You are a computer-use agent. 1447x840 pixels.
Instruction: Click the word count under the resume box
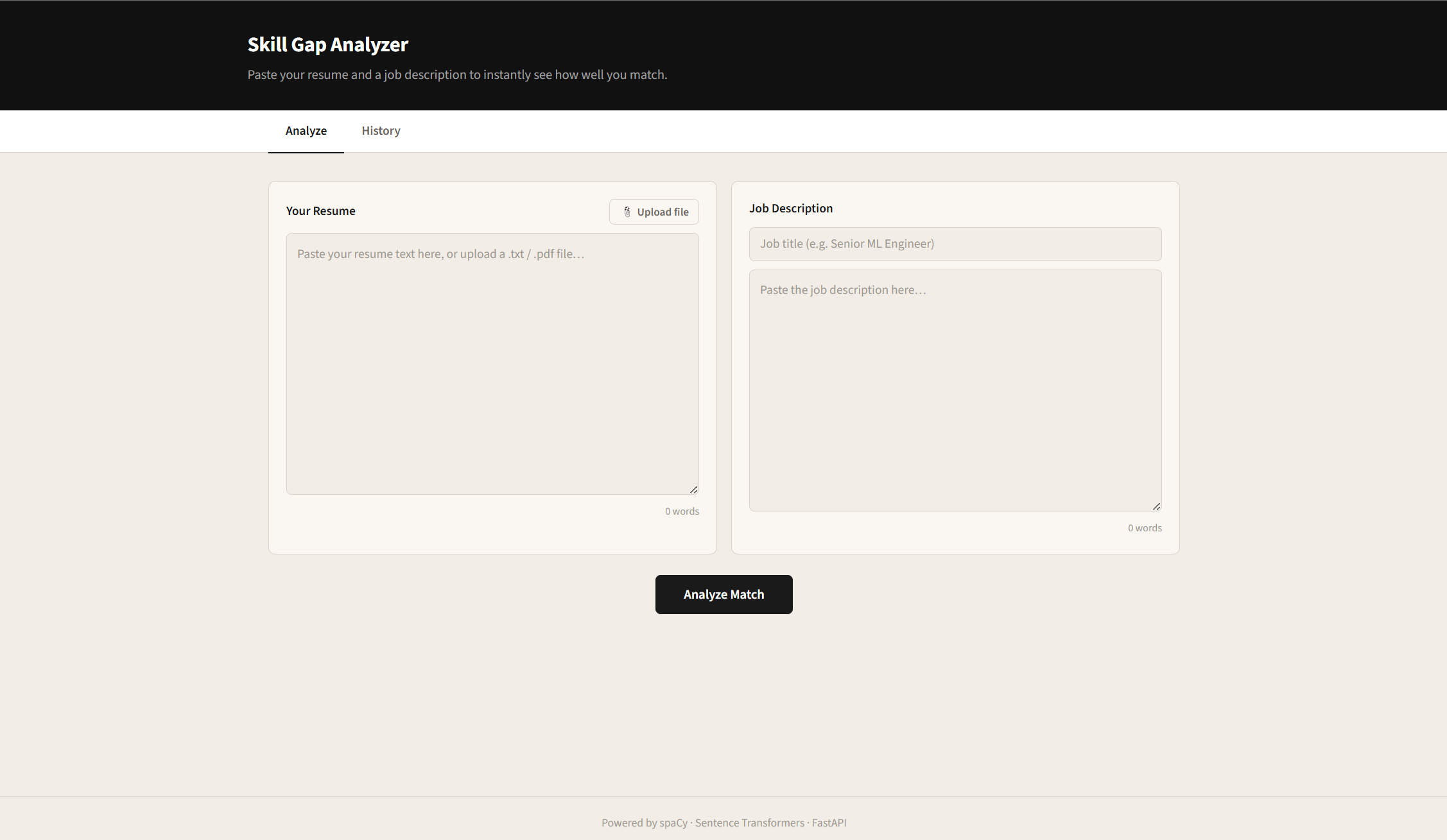click(x=682, y=511)
